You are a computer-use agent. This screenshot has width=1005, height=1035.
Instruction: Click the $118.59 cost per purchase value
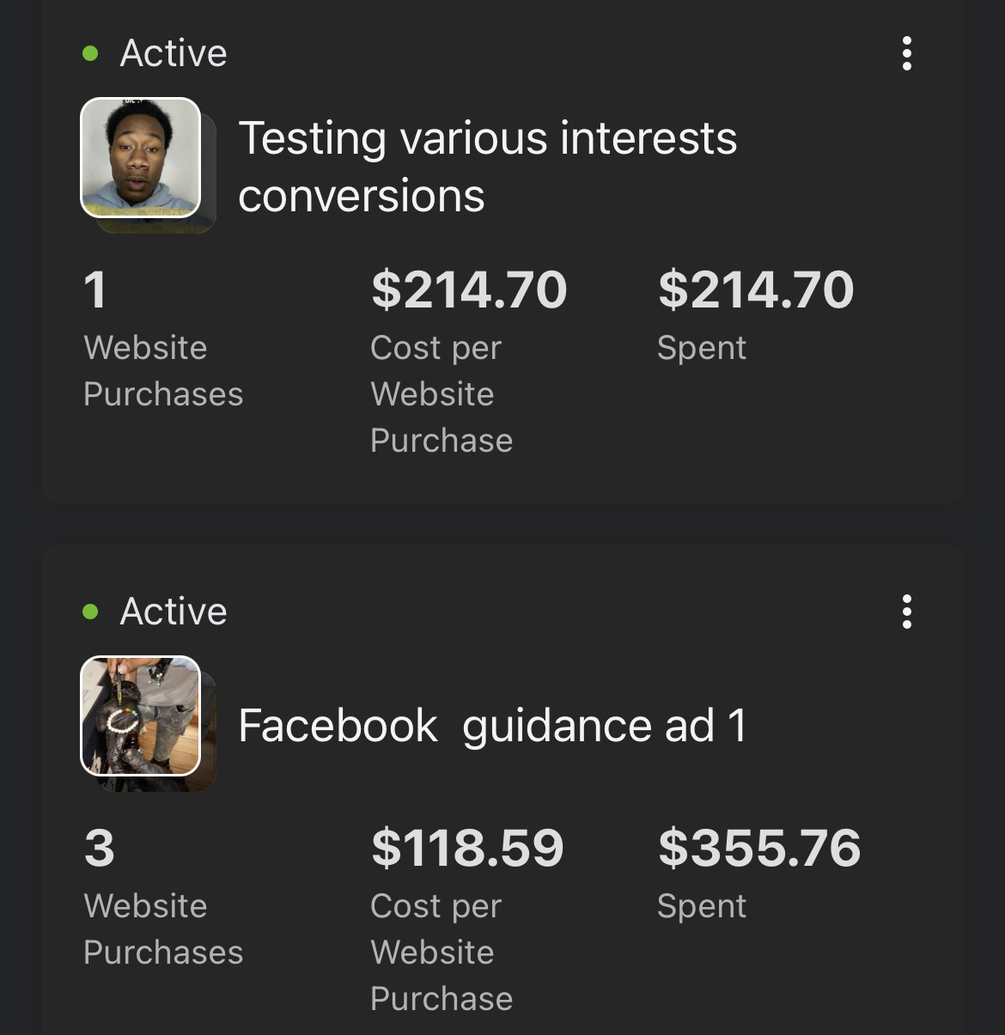467,848
